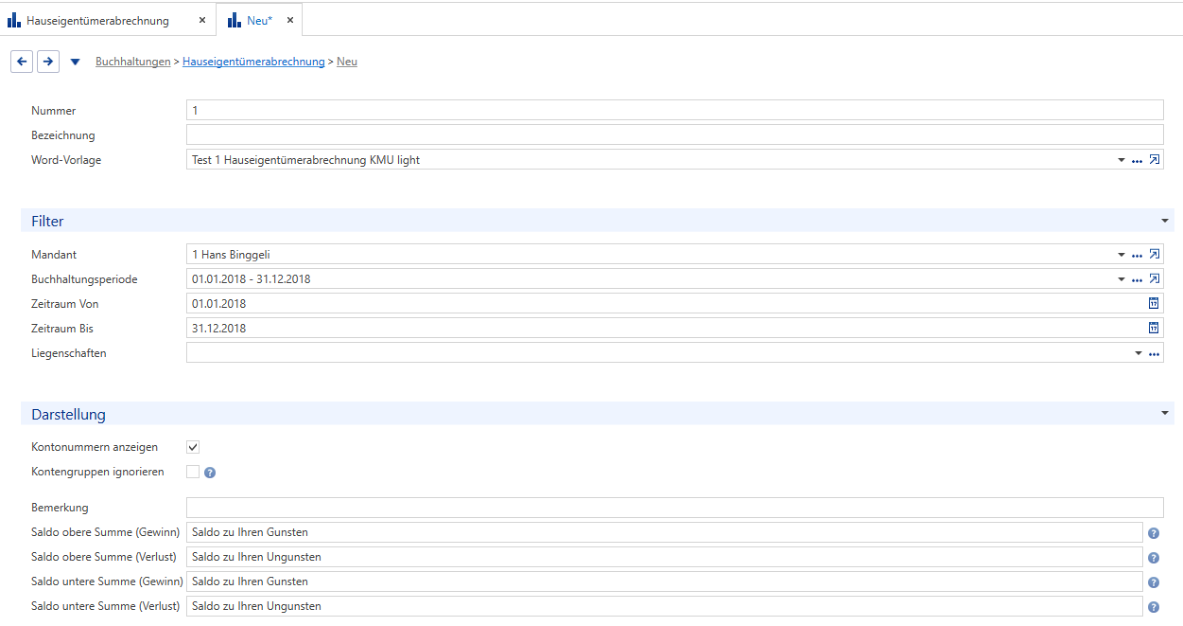
Task: Expand the Buchhaltungsperiode dropdown
Action: click(1121, 279)
